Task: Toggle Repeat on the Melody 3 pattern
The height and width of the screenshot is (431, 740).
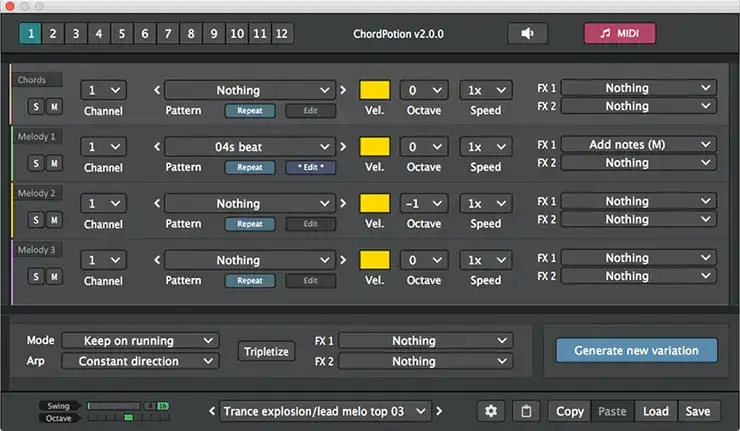Action: coord(250,280)
